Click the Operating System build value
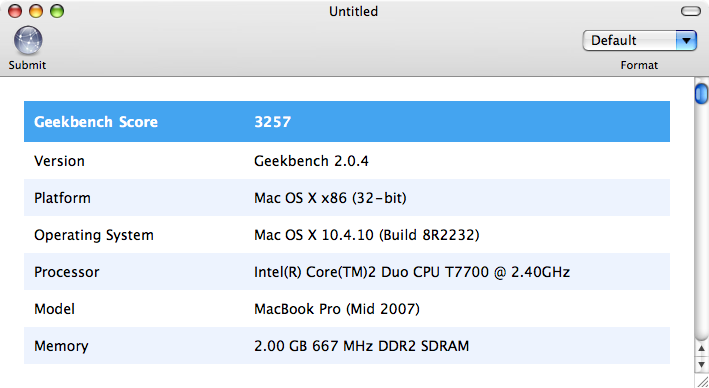 click(x=366, y=235)
